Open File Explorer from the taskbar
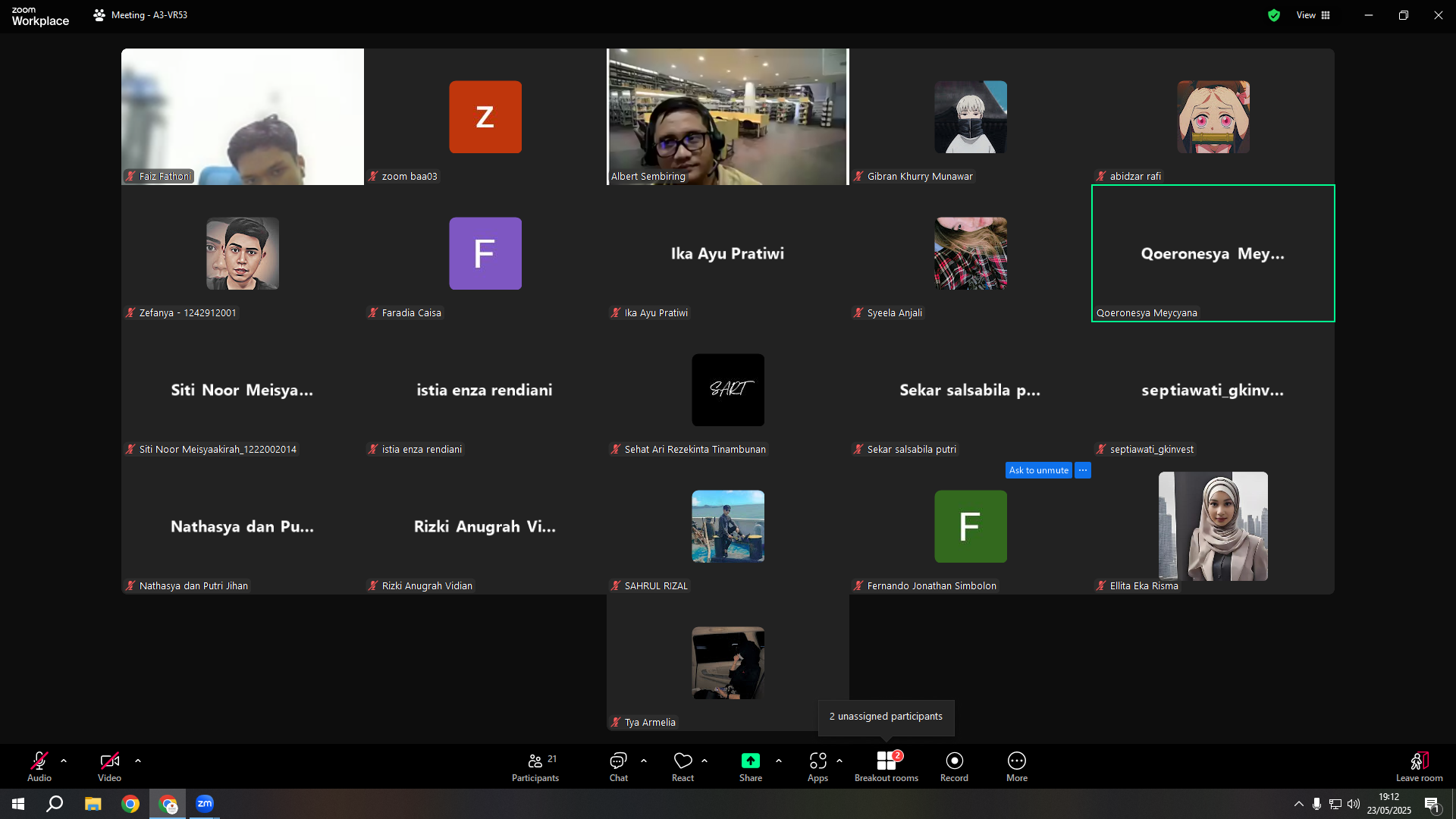This screenshot has height=819, width=1456. (93, 804)
